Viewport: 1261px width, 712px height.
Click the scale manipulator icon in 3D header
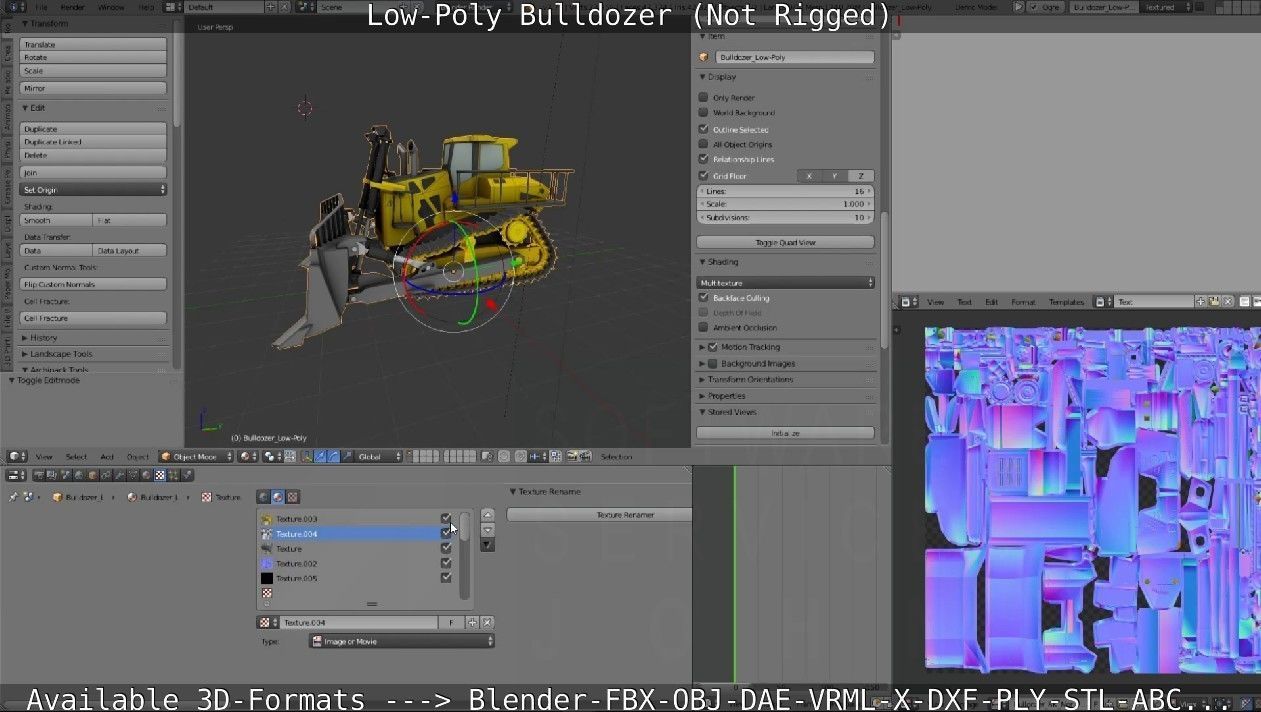(347, 456)
